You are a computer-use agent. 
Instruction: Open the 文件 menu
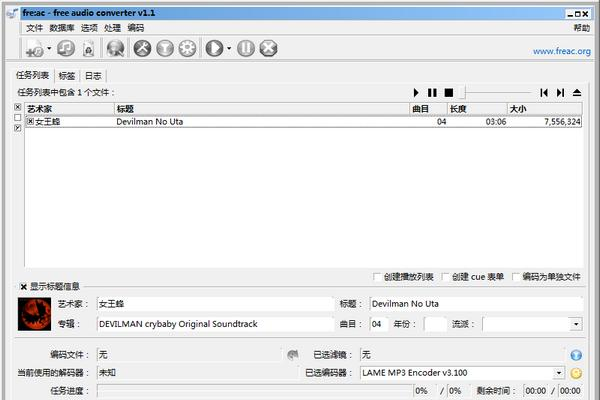[34, 28]
